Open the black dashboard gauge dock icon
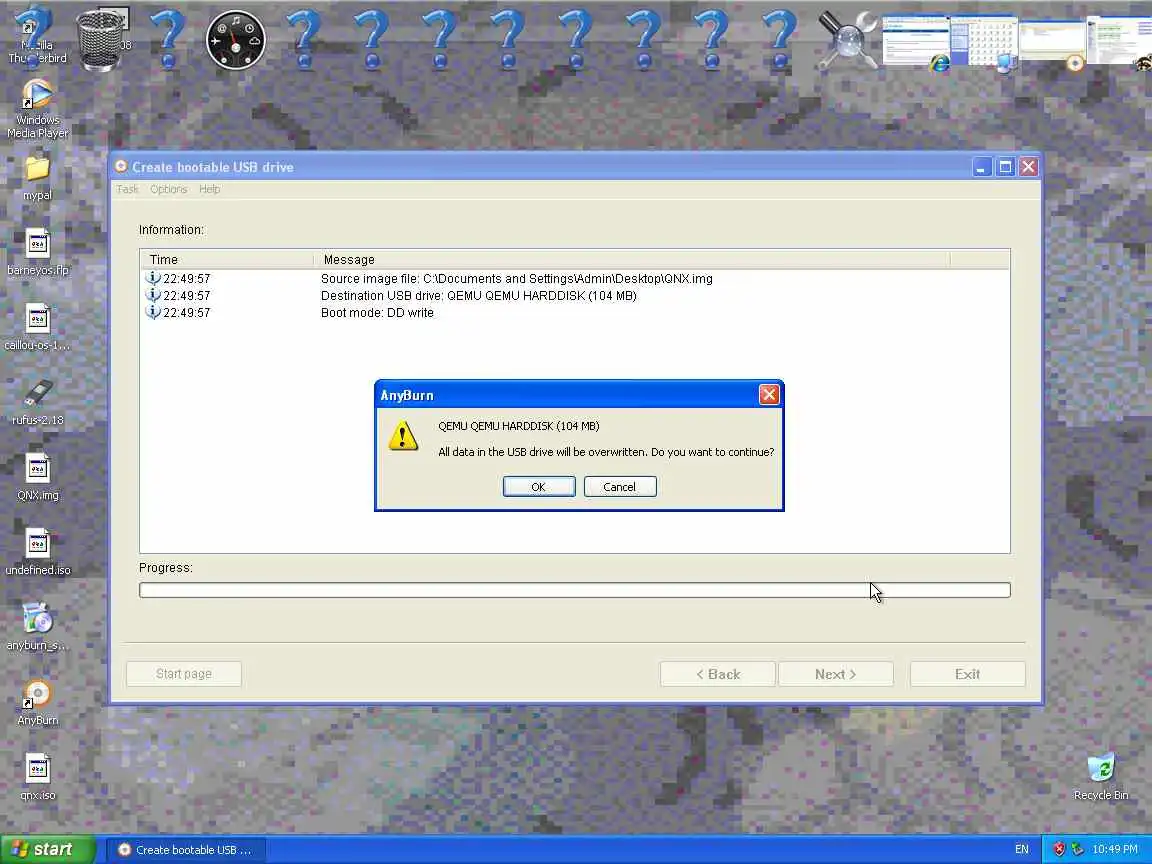The height and width of the screenshot is (864, 1152). 236,40
